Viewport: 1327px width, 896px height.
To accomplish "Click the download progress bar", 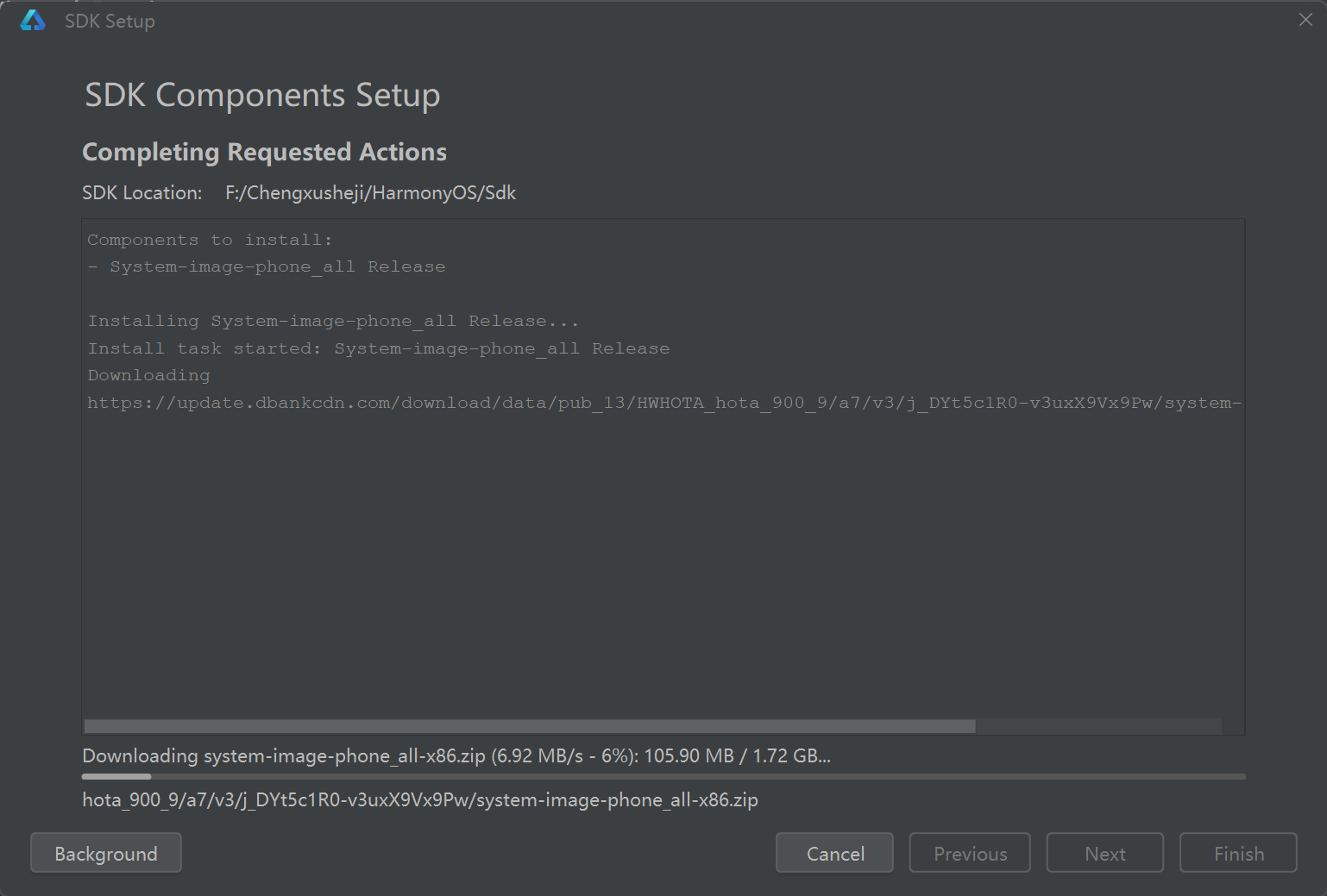I will pos(663,777).
